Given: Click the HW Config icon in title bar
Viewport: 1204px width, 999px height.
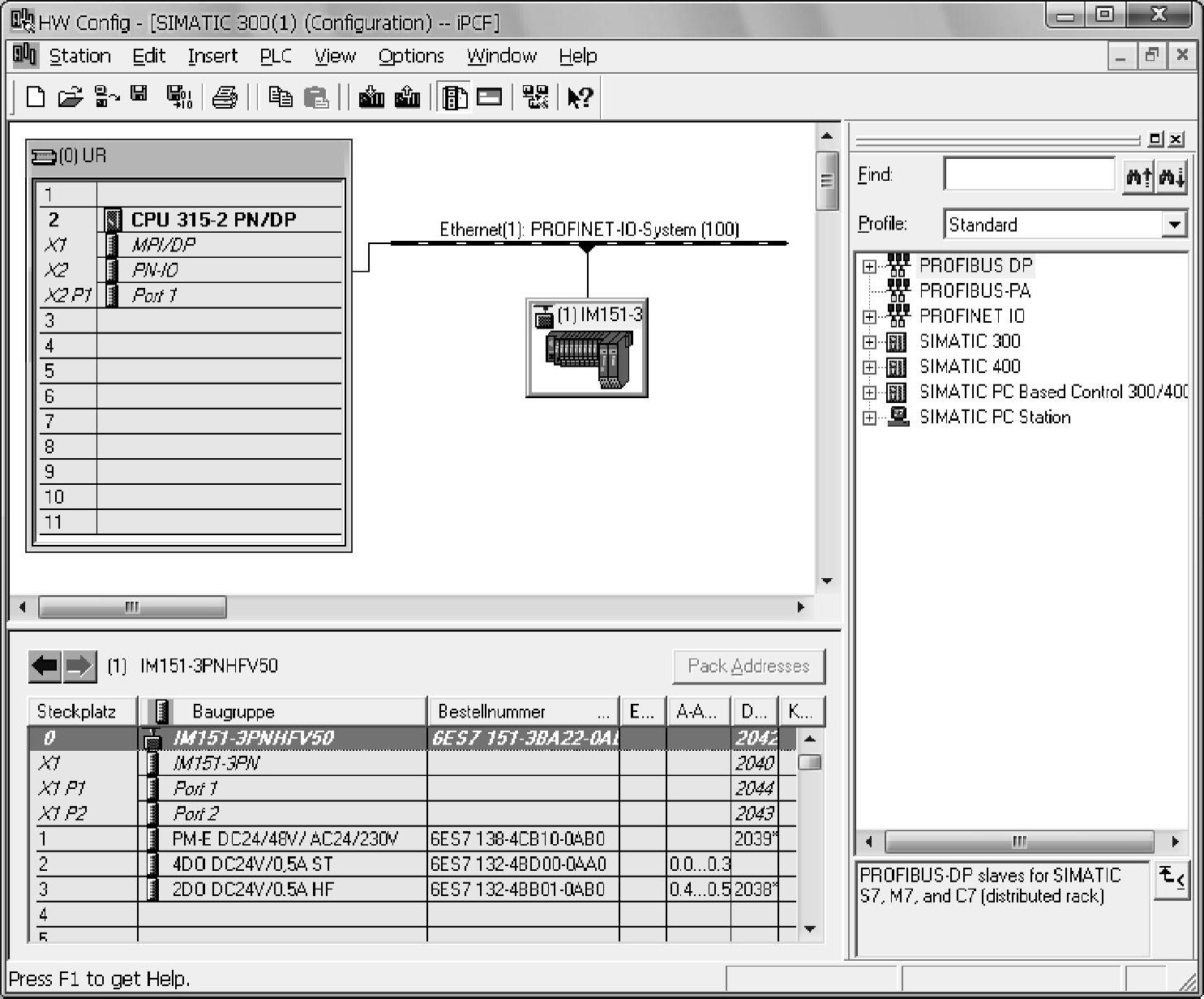Looking at the screenshot, I should point(23,20).
